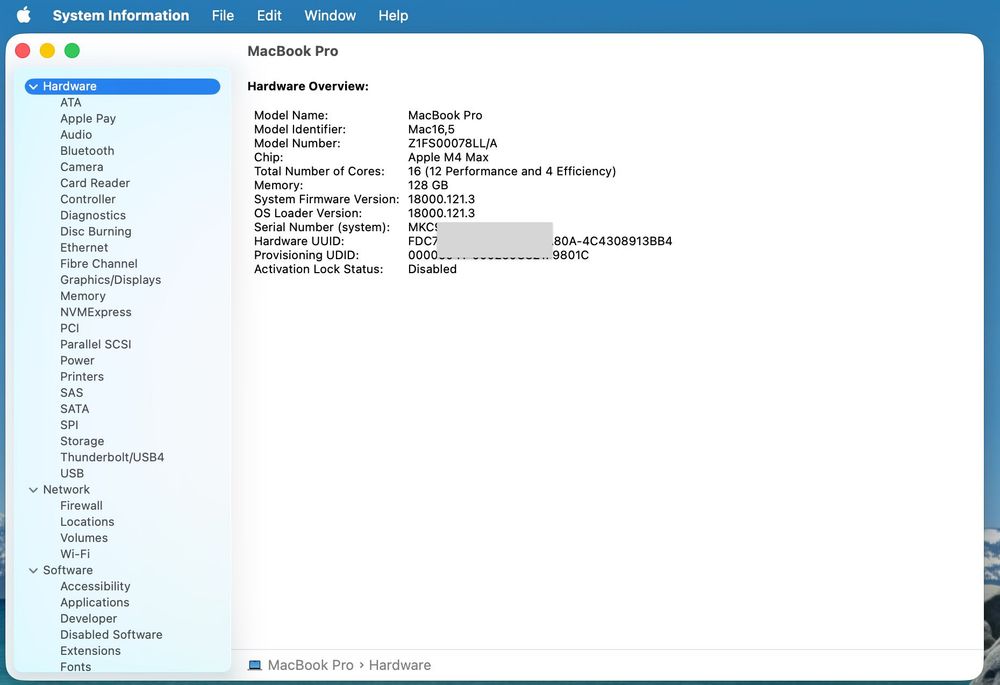Select Ethernet in the sidebar
Viewport: 1000px width, 685px height.
tap(84, 247)
